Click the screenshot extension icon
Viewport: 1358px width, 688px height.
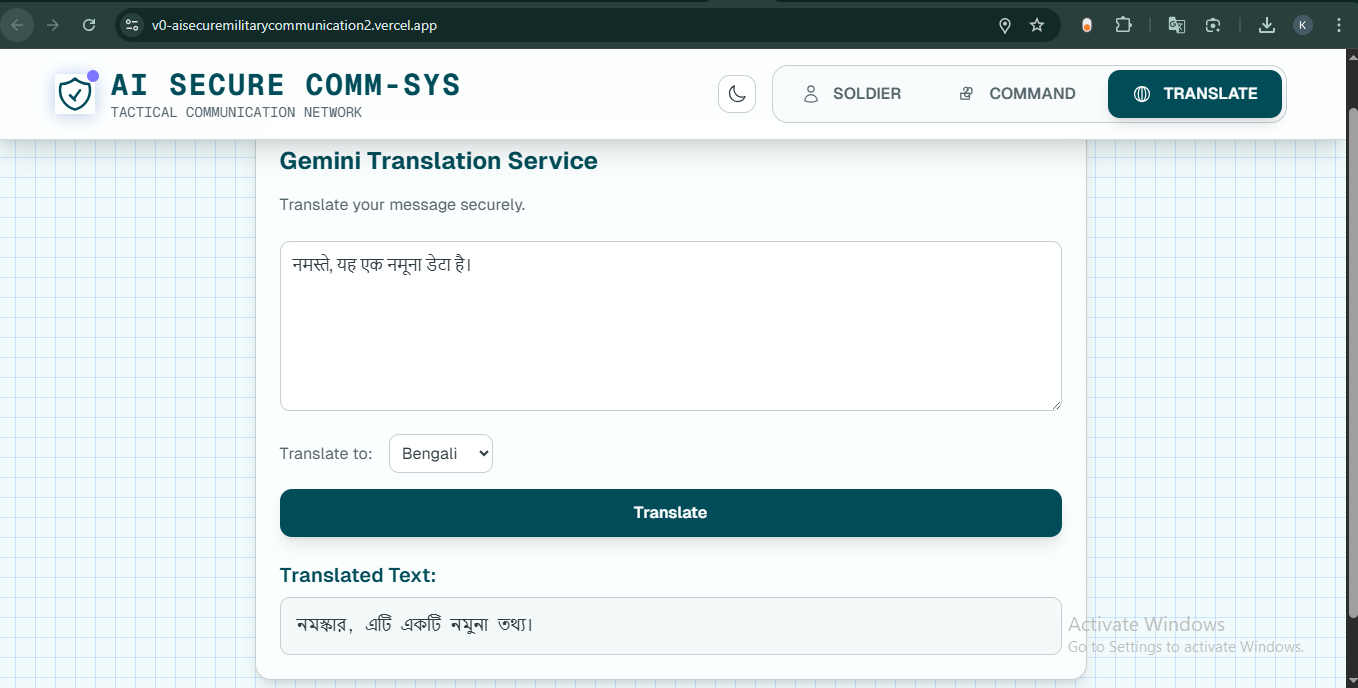click(x=1213, y=25)
